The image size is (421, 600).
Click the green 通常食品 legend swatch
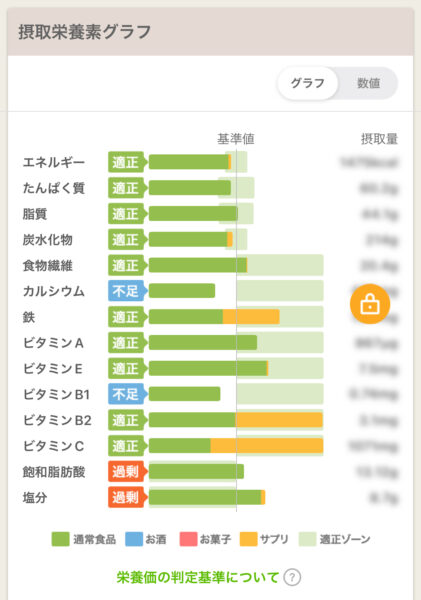(x=60, y=539)
